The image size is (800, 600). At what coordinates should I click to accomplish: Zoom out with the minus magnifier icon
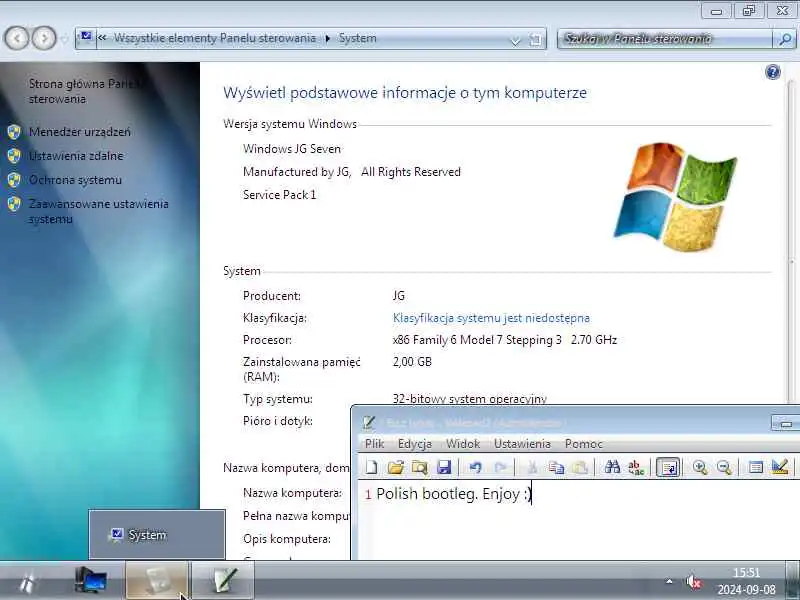click(x=724, y=467)
